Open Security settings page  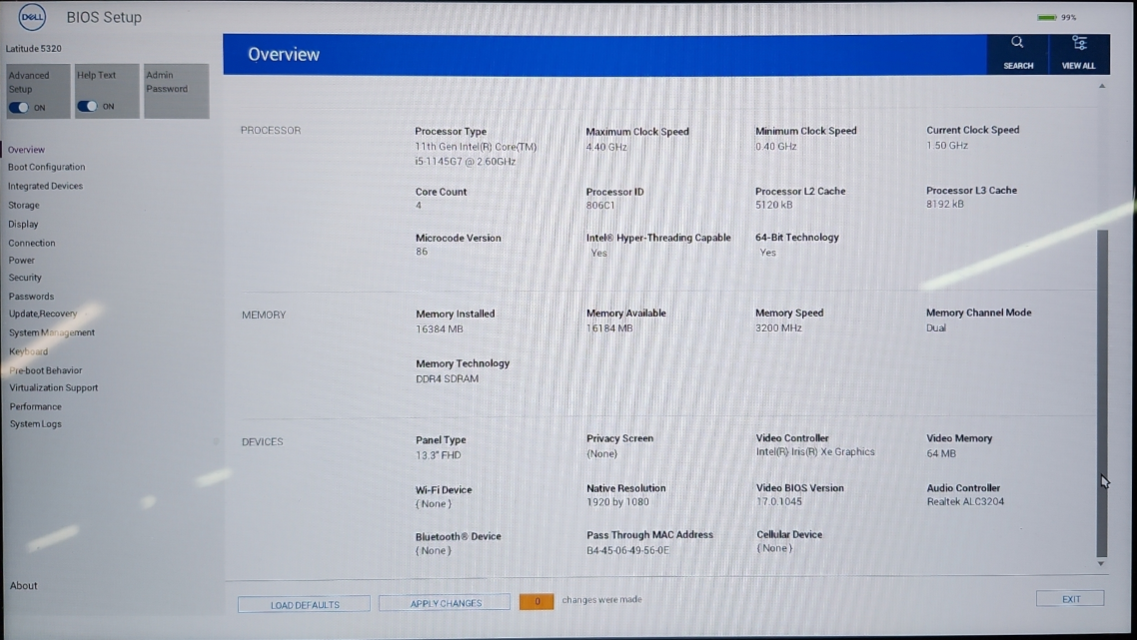coord(25,278)
